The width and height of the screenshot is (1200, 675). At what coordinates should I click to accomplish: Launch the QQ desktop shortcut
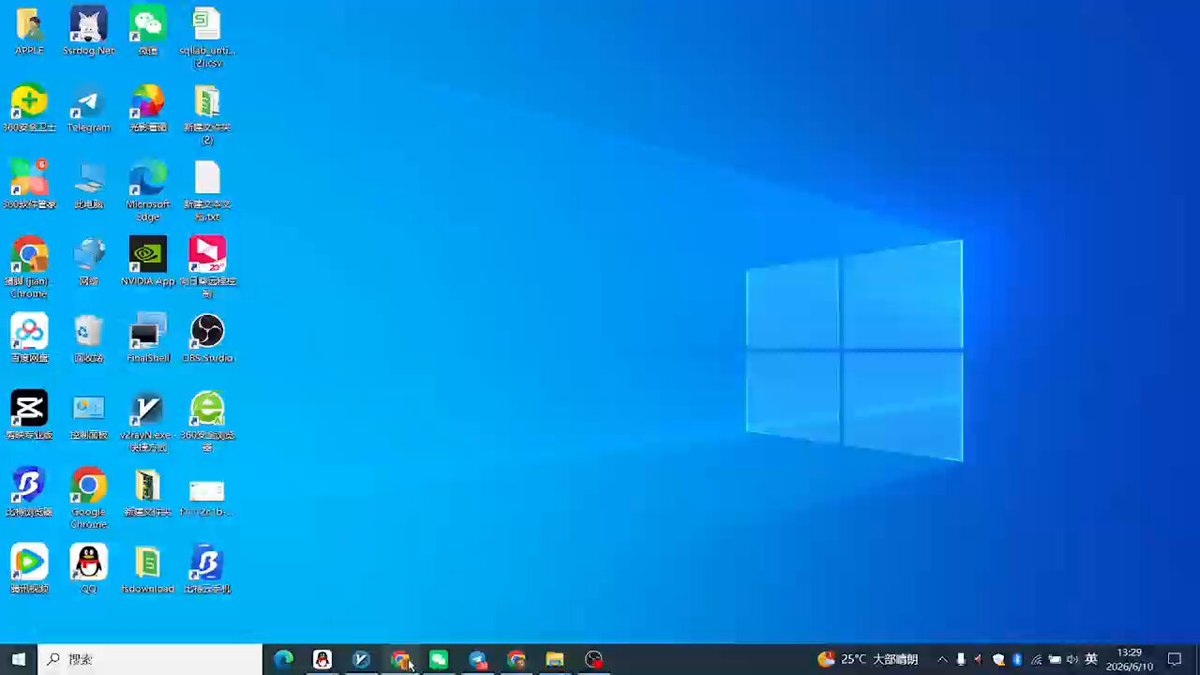88,569
